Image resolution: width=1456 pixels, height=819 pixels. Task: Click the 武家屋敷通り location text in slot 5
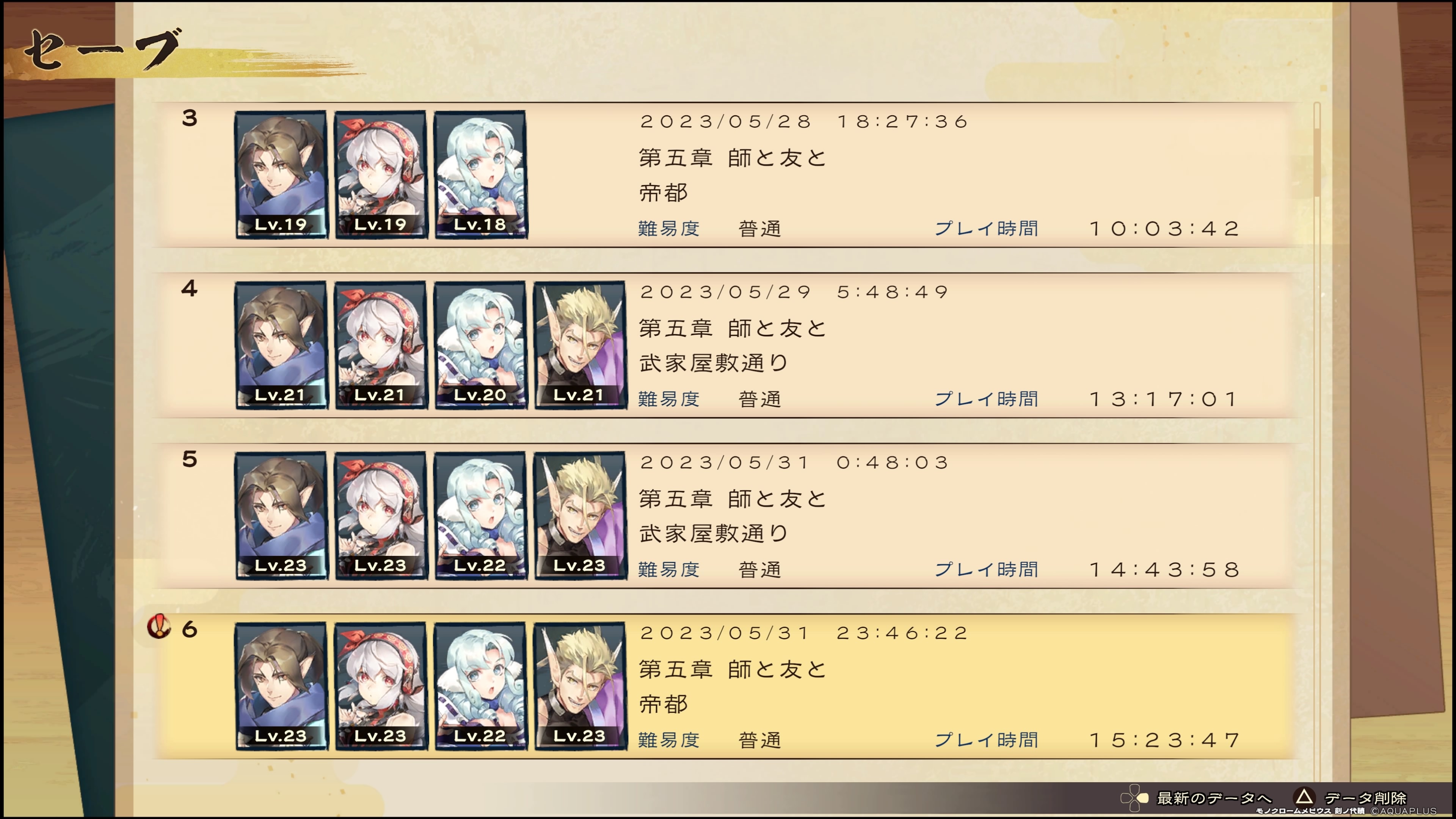[714, 533]
